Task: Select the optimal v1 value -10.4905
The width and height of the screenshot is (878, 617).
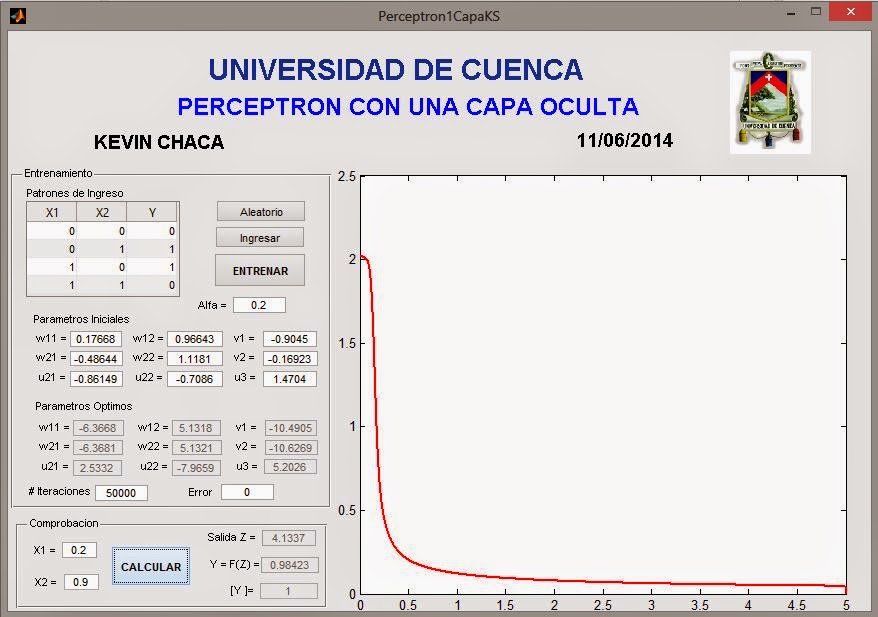Action: click(x=291, y=428)
